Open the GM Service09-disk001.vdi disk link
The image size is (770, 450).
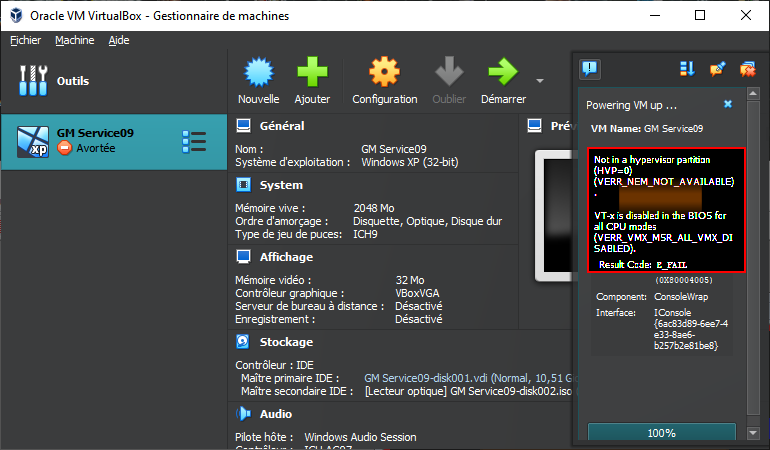(470, 378)
